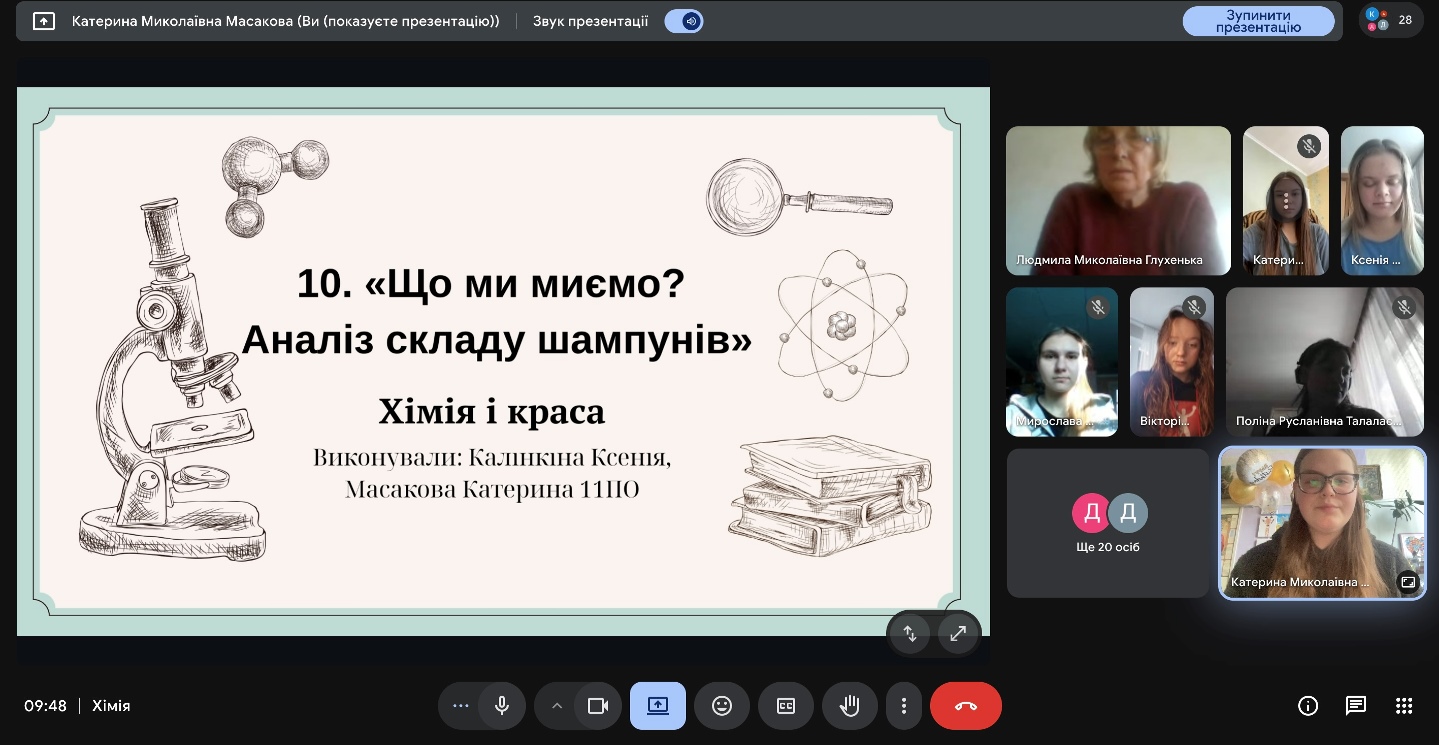This screenshot has width=1439, height=745.
Task: Open the three-dot more options menu
Action: point(904,706)
